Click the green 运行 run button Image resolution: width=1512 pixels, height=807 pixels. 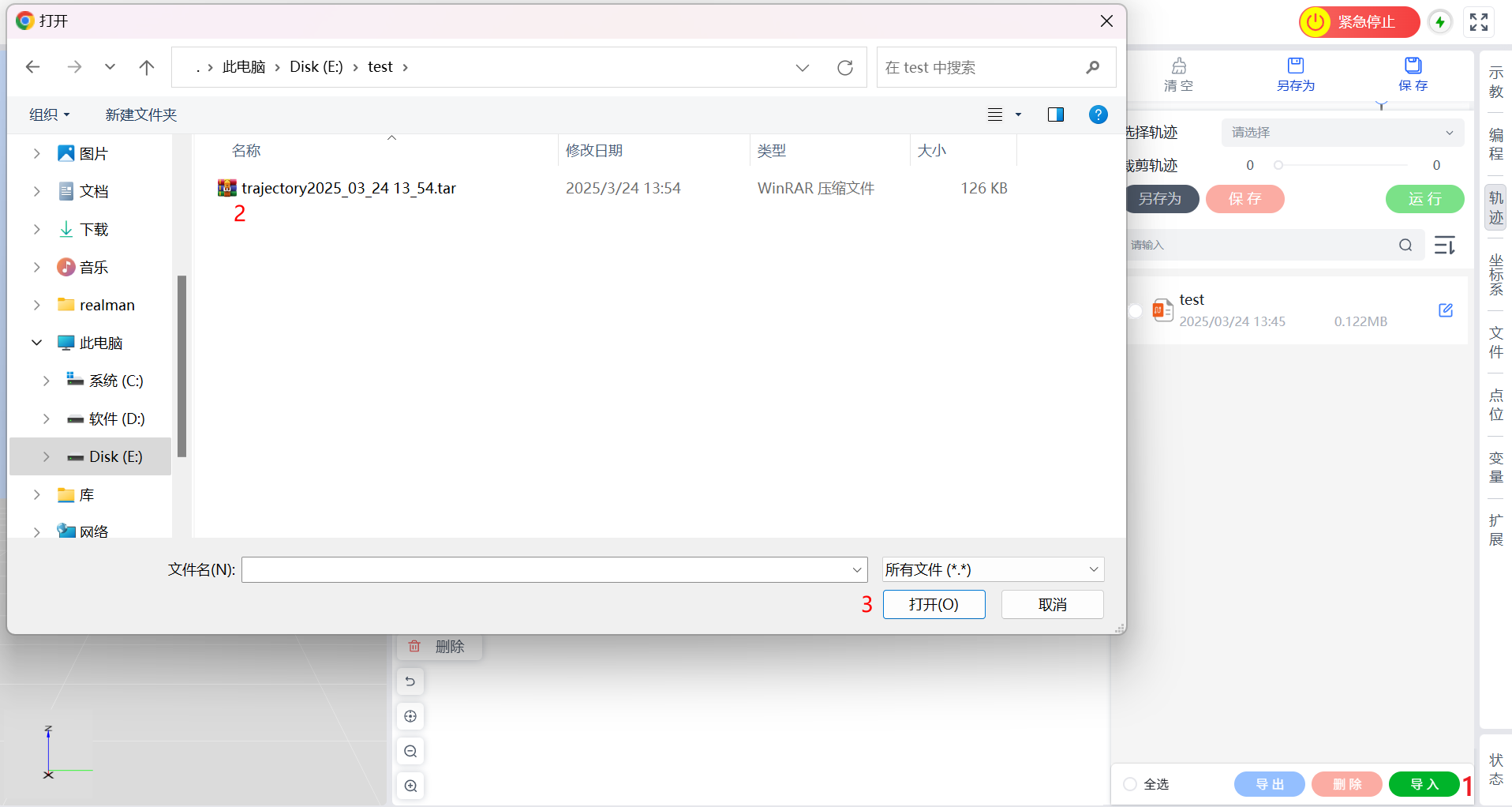coord(1424,199)
